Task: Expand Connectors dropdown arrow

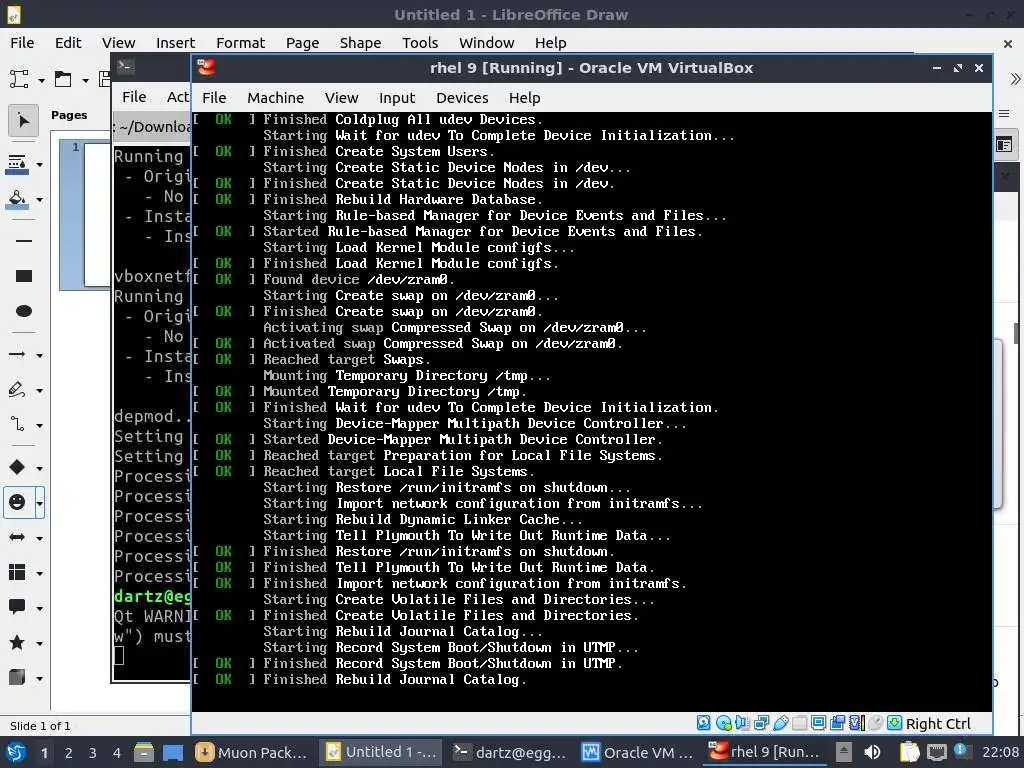Action: 40,426
